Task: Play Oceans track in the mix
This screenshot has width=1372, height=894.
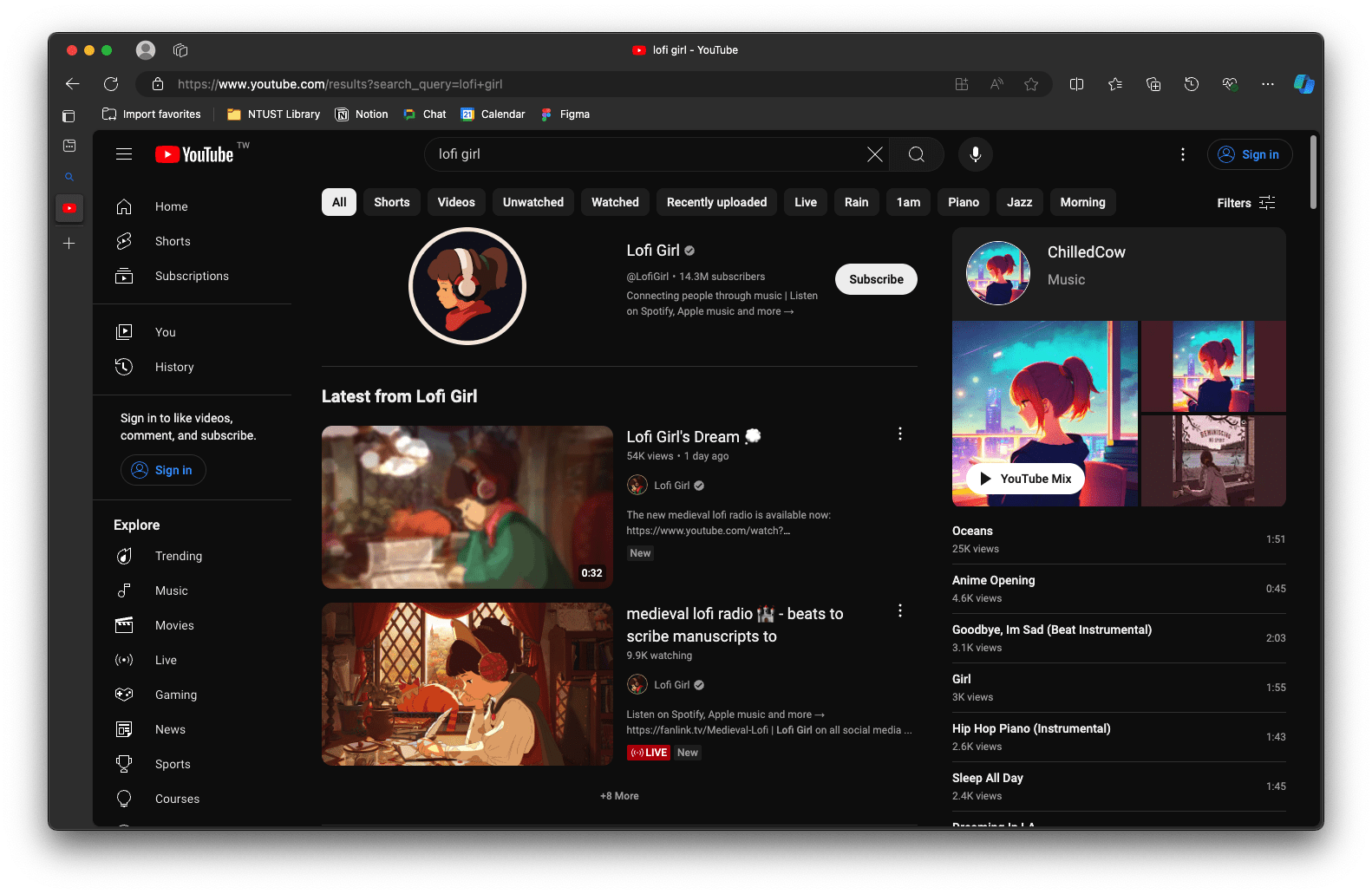Action: (x=1119, y=539)
